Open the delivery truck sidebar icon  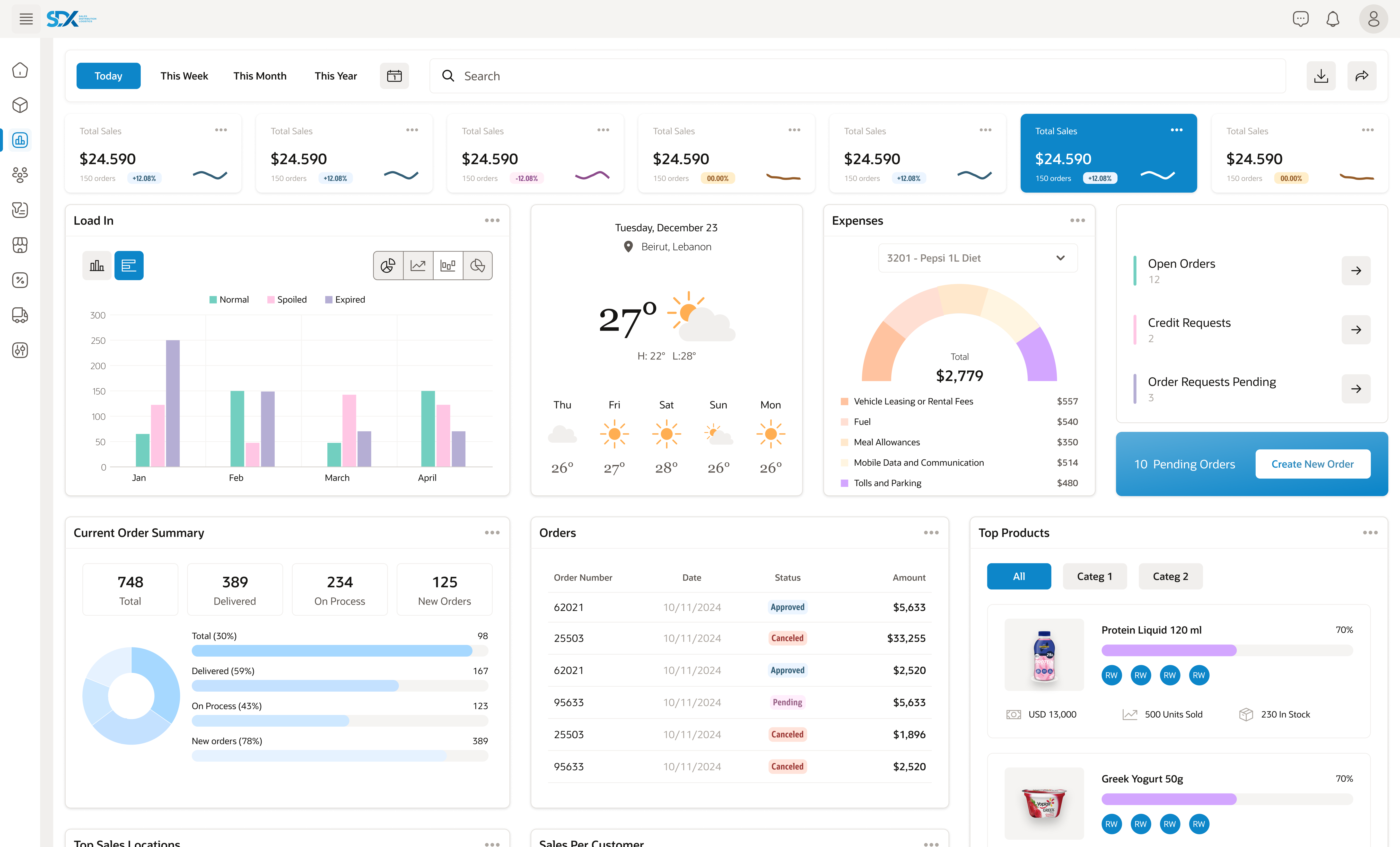pyautogui.click(x=20, y=315)
